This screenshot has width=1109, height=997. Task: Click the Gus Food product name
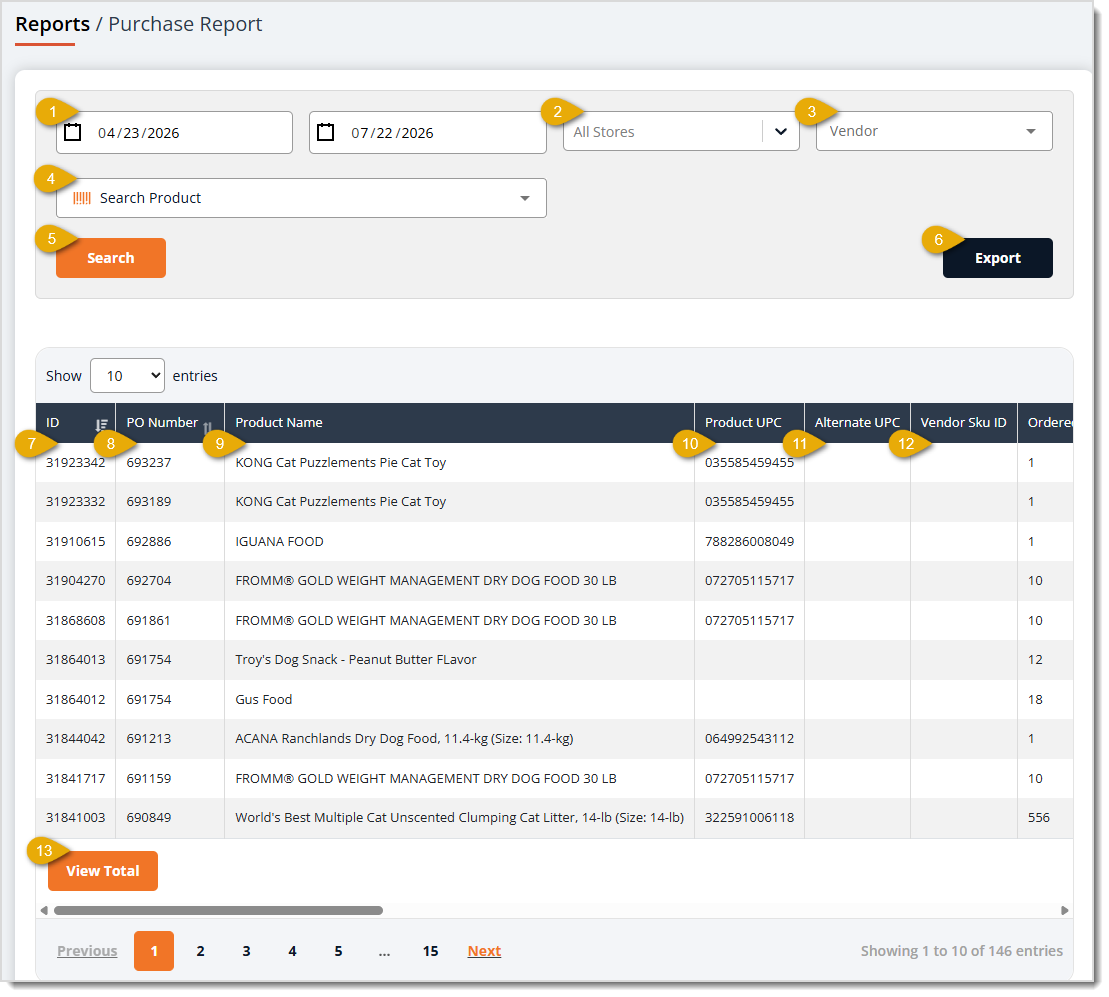point(264,699)
